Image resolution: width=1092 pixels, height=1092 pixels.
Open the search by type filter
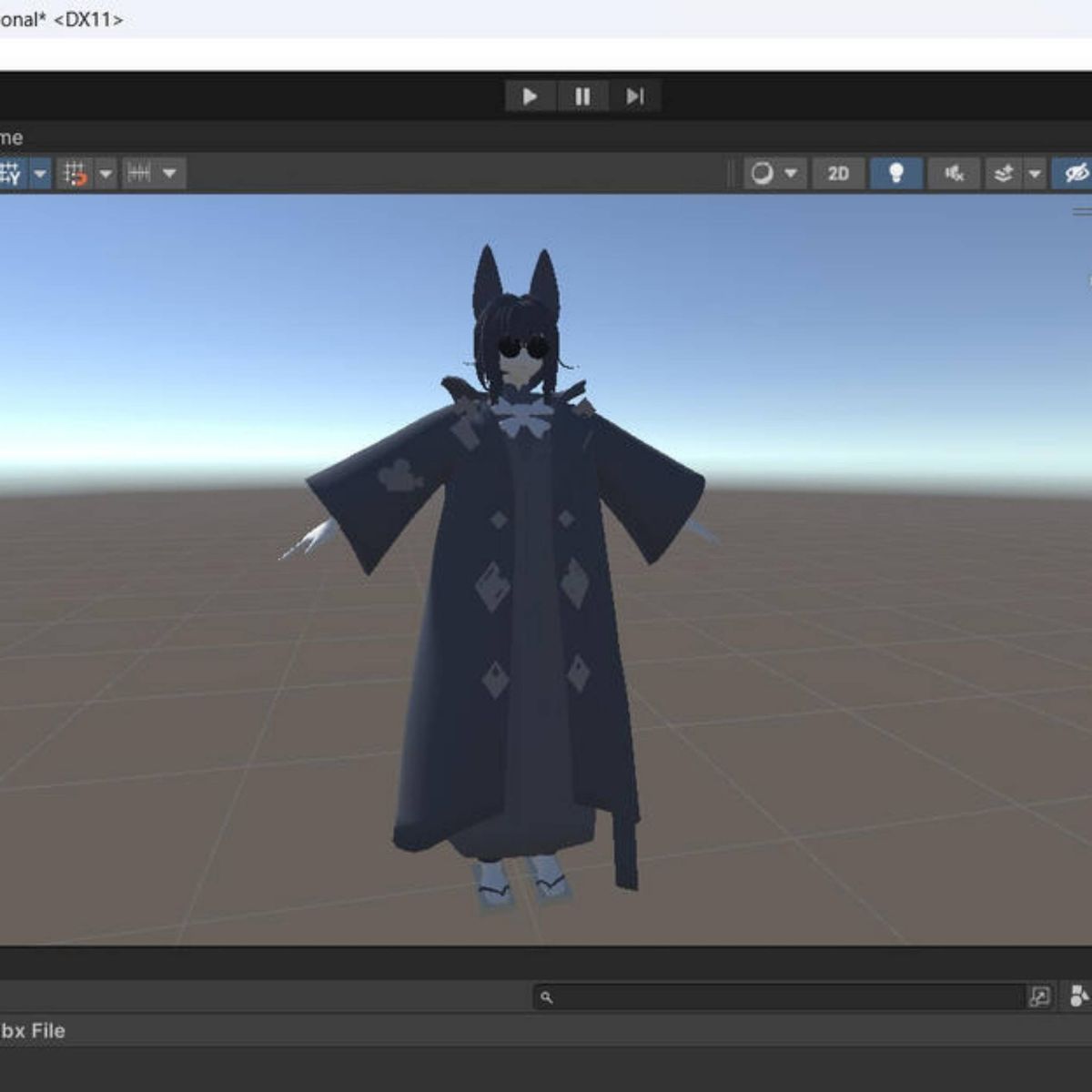coord(1079,996)
